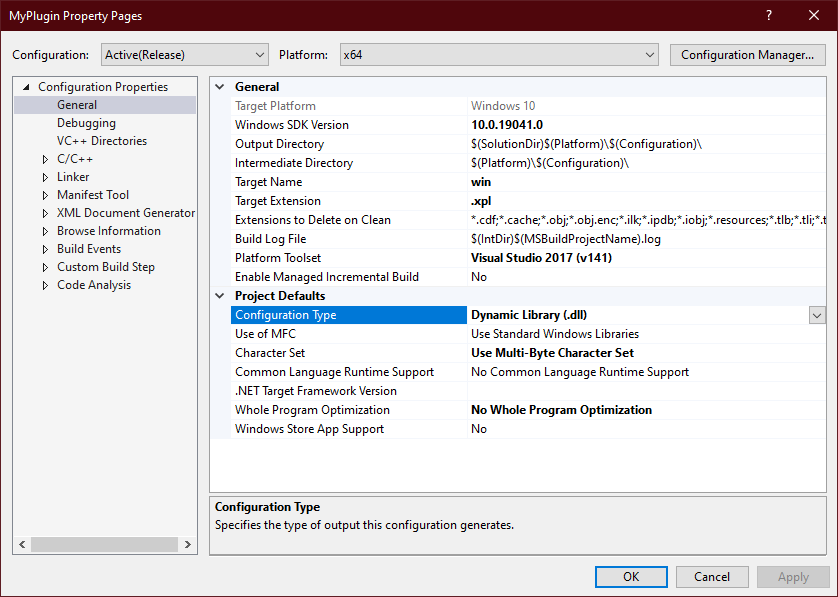
Task: Open the Platform combo box
Action: click(x=649, y=54)
